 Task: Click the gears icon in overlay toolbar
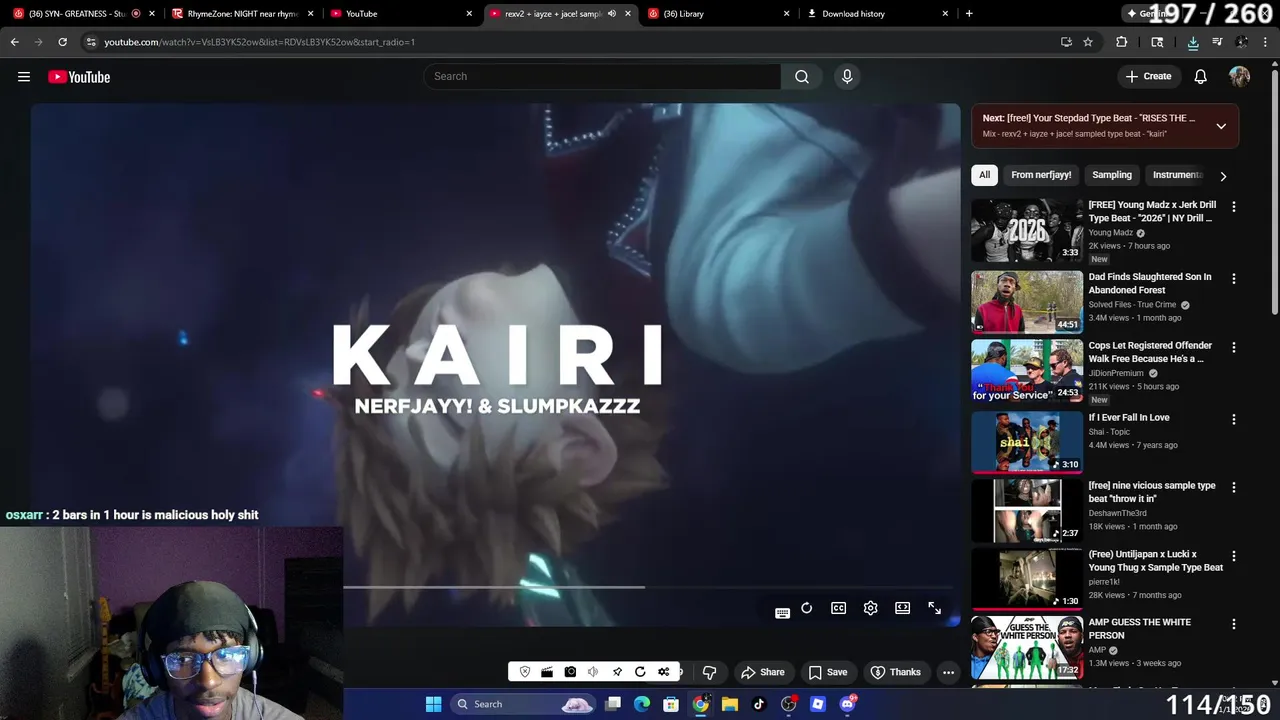click(665, 672)
